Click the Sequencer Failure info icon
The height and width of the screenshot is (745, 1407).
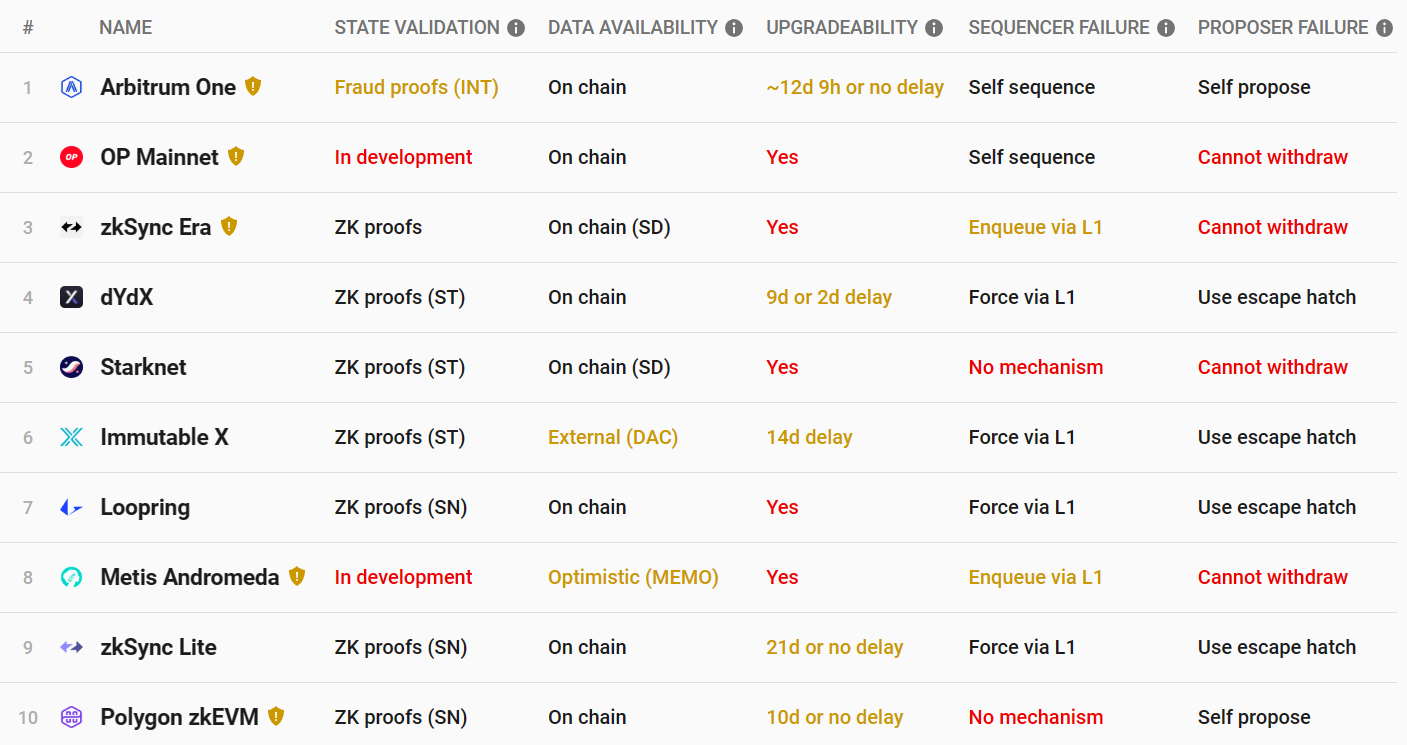tap(1166, 28)
